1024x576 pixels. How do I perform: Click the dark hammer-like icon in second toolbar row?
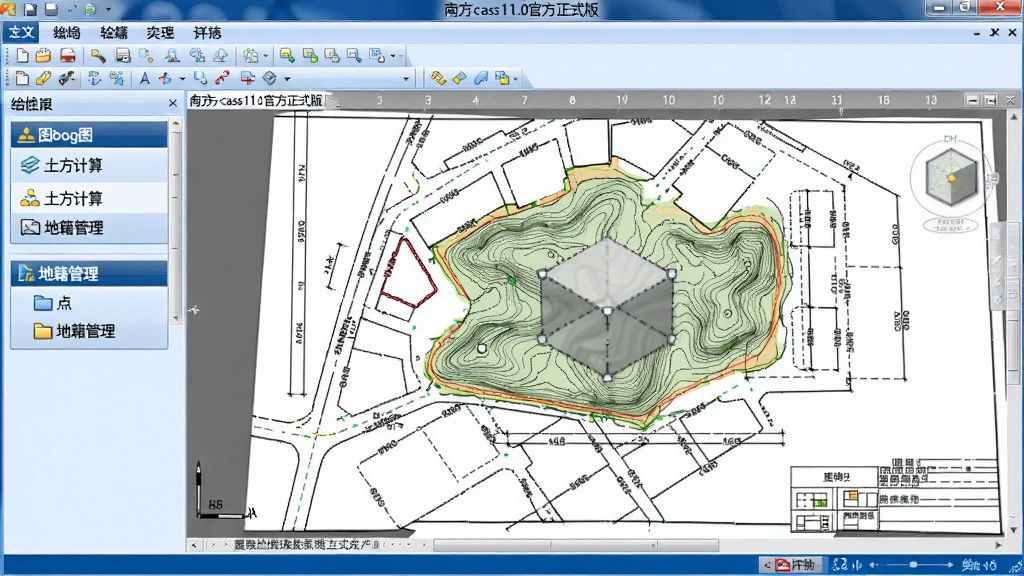66,78
